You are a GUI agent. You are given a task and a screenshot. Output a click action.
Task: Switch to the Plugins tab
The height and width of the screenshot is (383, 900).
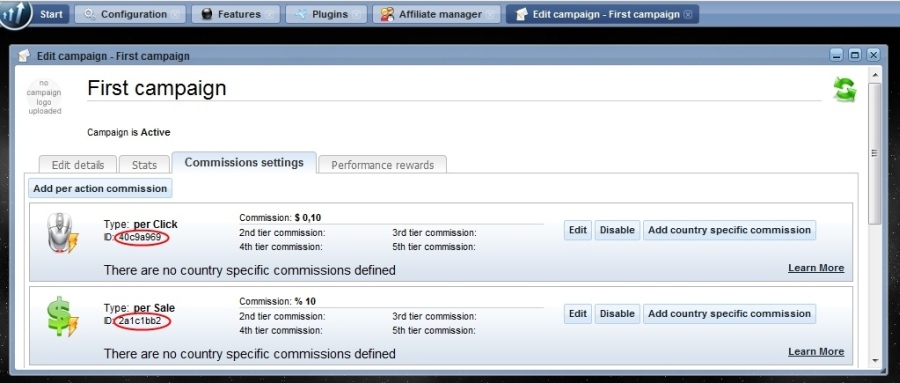tap(326, 14)
